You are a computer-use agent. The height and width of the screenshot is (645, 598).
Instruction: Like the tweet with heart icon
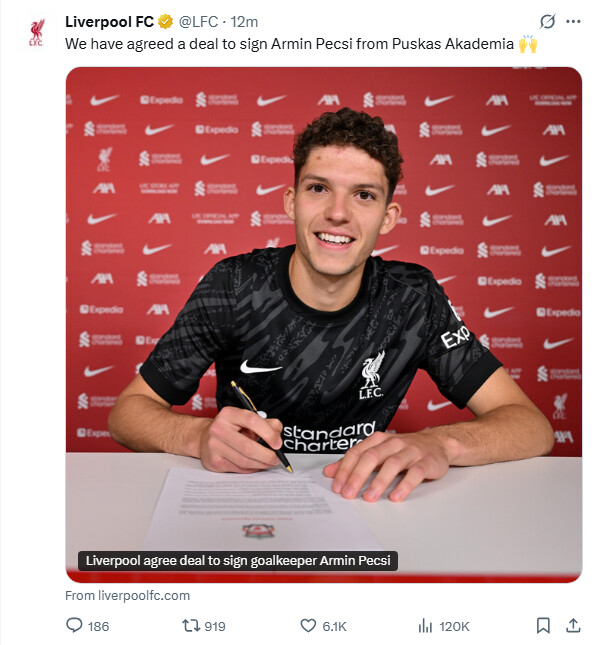point(308,626)
